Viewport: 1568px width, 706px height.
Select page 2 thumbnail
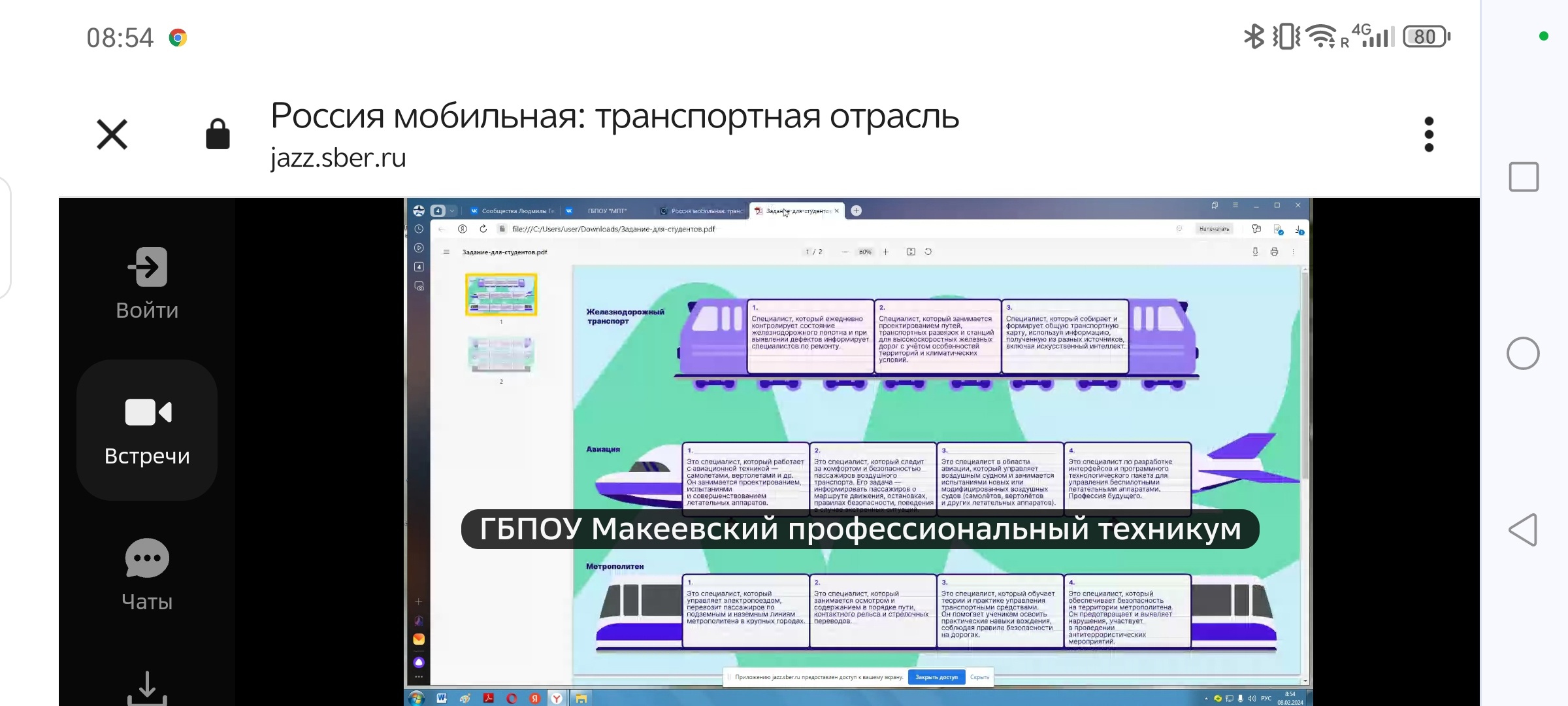coord(501,355)
